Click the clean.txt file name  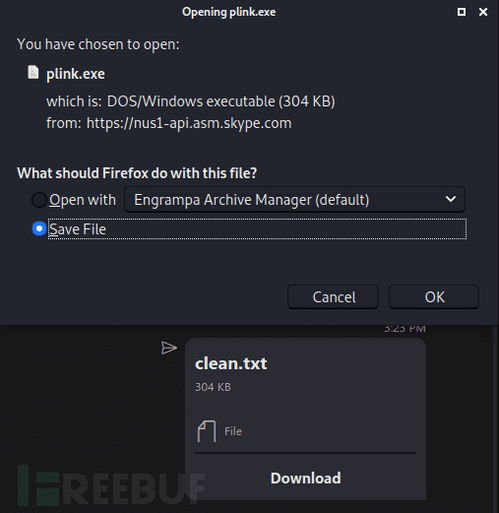coord(231,363)
